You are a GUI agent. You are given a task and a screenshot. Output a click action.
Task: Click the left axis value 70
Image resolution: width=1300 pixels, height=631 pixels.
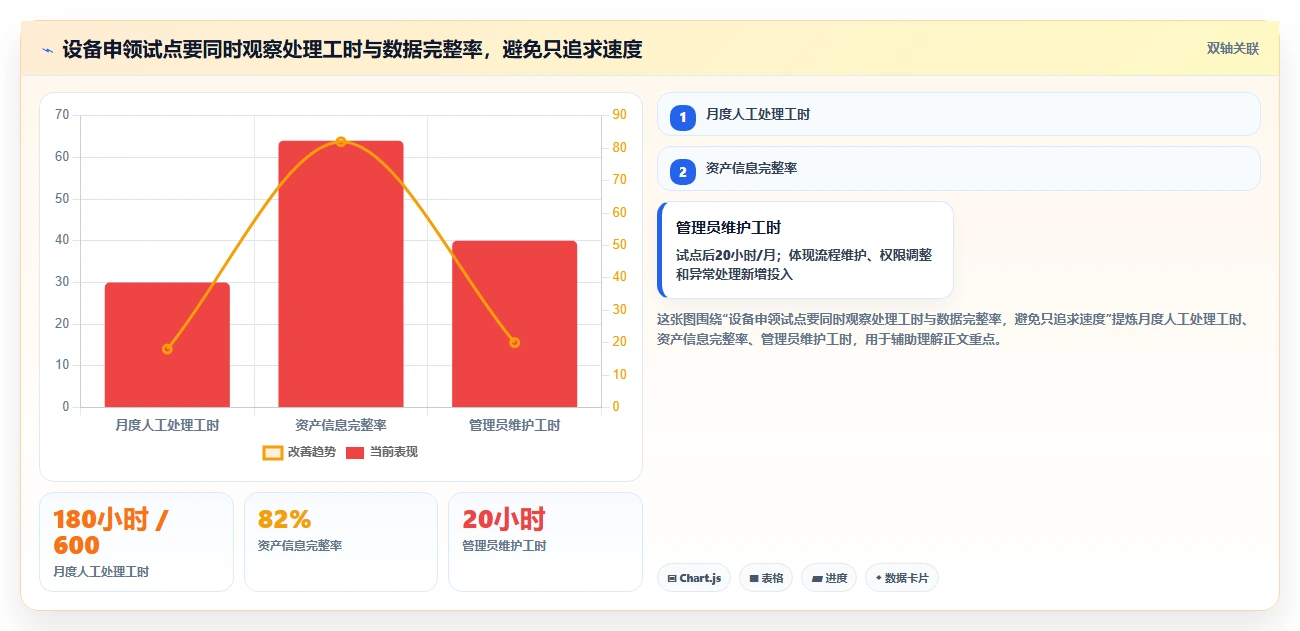tap(62, 115)
